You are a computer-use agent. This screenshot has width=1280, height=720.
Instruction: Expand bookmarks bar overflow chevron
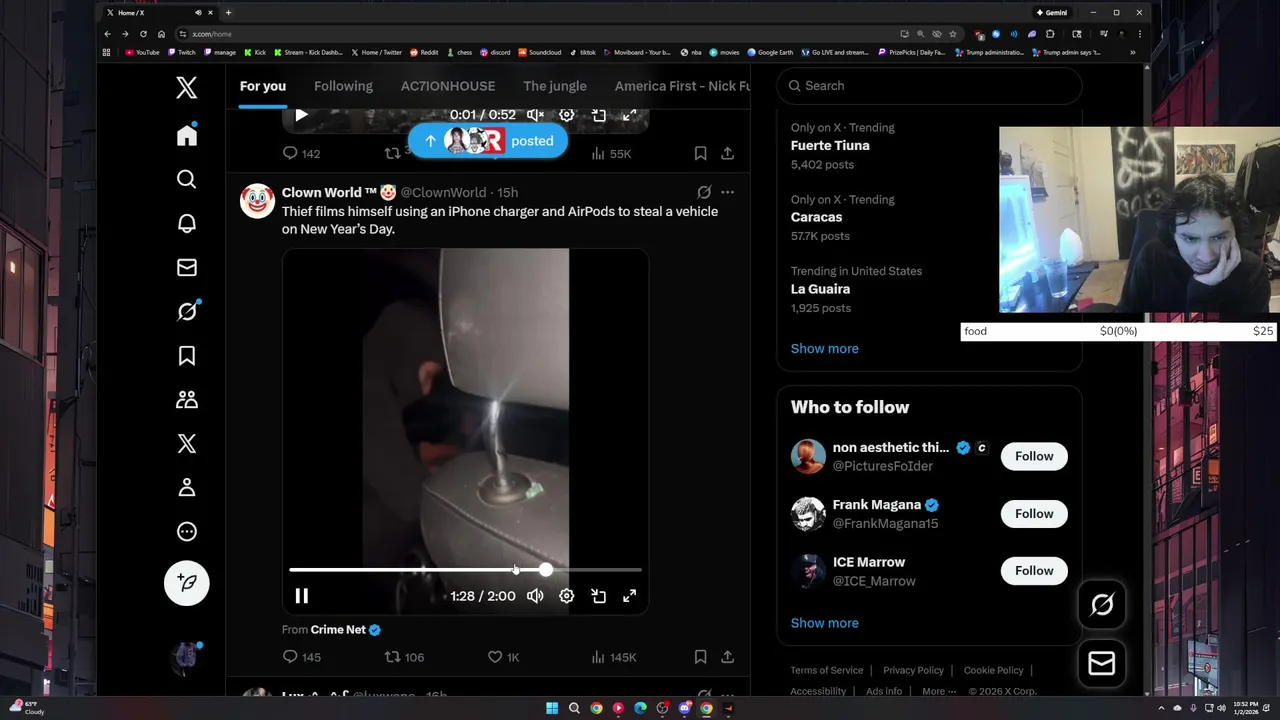[x=1132, y=52]
